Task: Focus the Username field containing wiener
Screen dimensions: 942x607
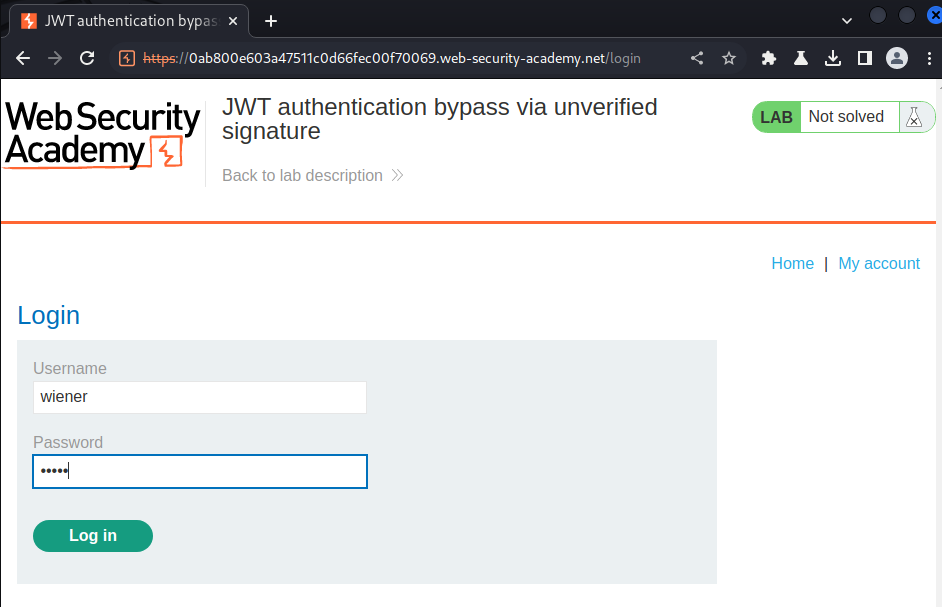Action: click(199, 397)
